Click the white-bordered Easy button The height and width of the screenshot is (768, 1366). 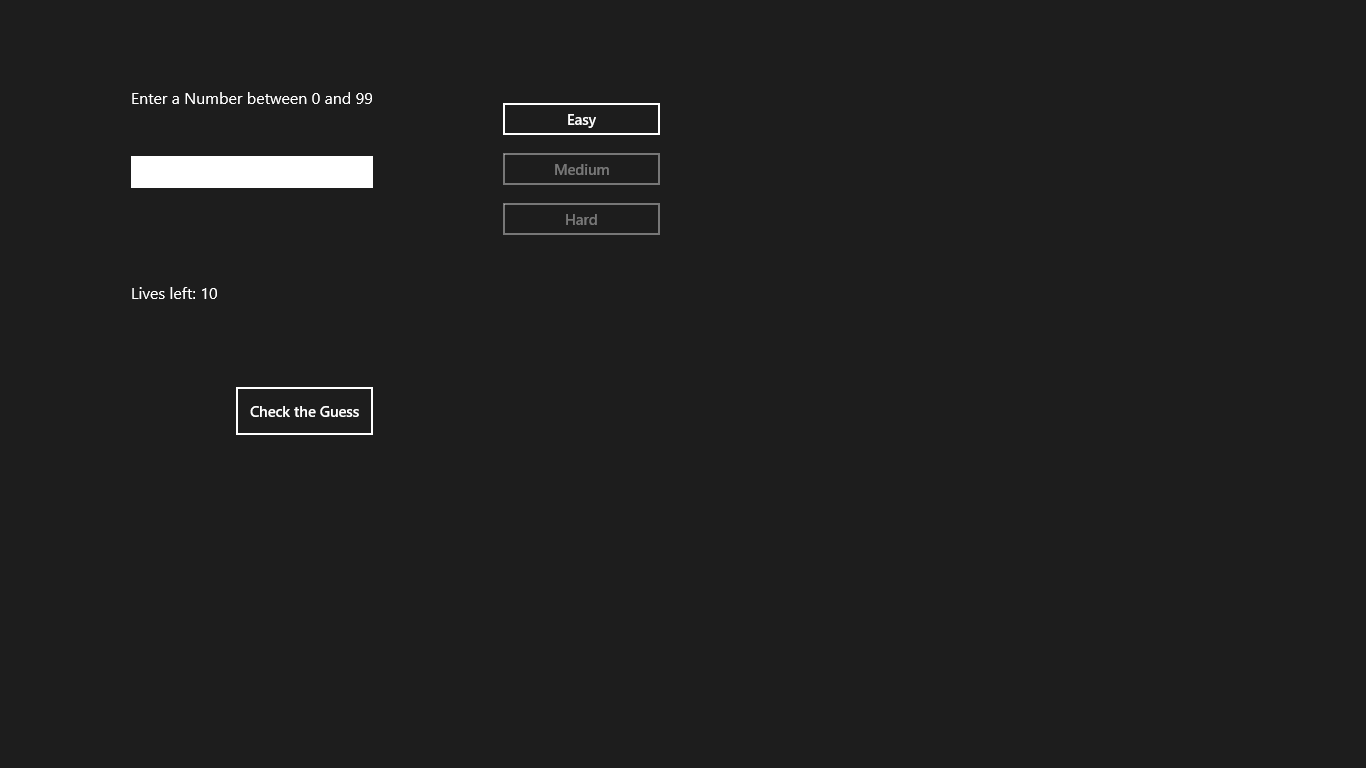(581, 119)
